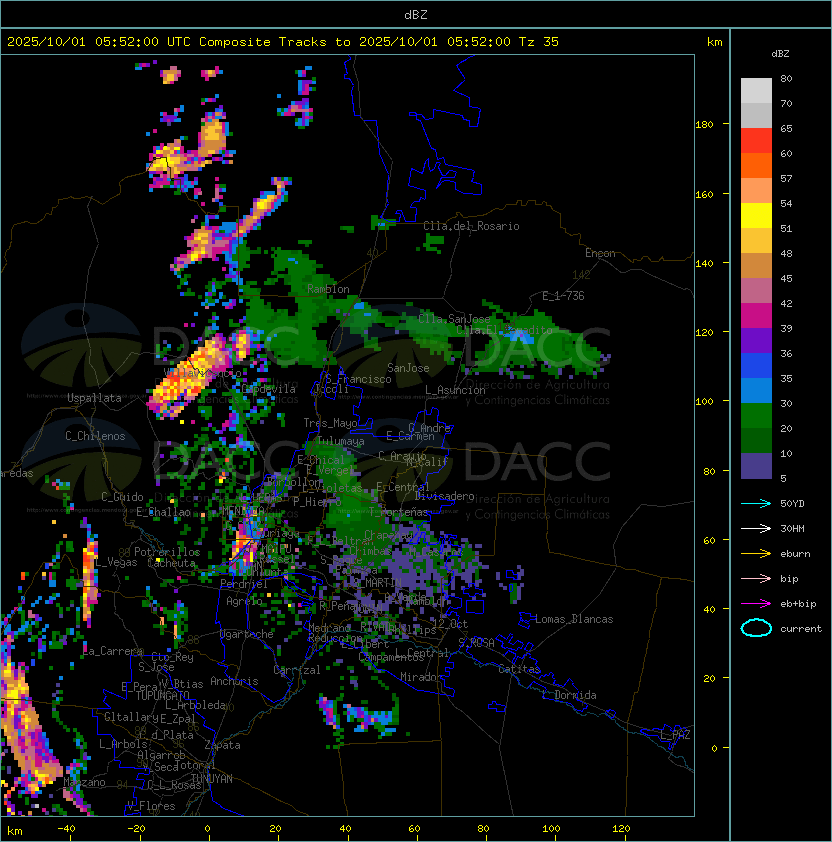
Task: Click the '180' tick on the vertical km axis
Action: [704, 125]
